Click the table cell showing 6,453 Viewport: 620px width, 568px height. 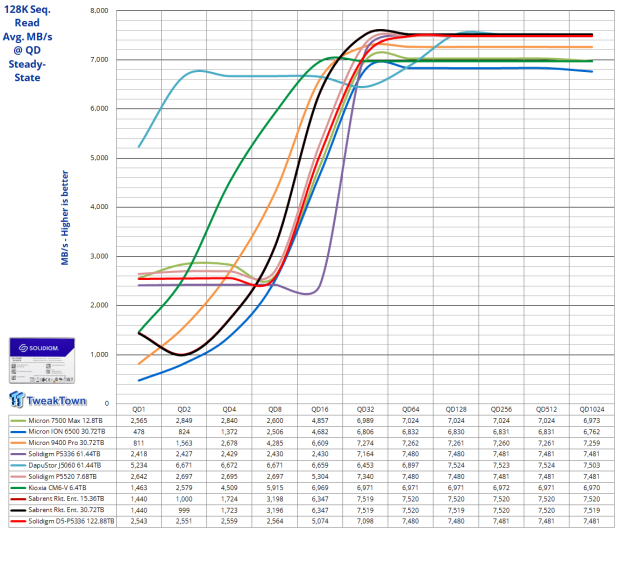[365, 466]
